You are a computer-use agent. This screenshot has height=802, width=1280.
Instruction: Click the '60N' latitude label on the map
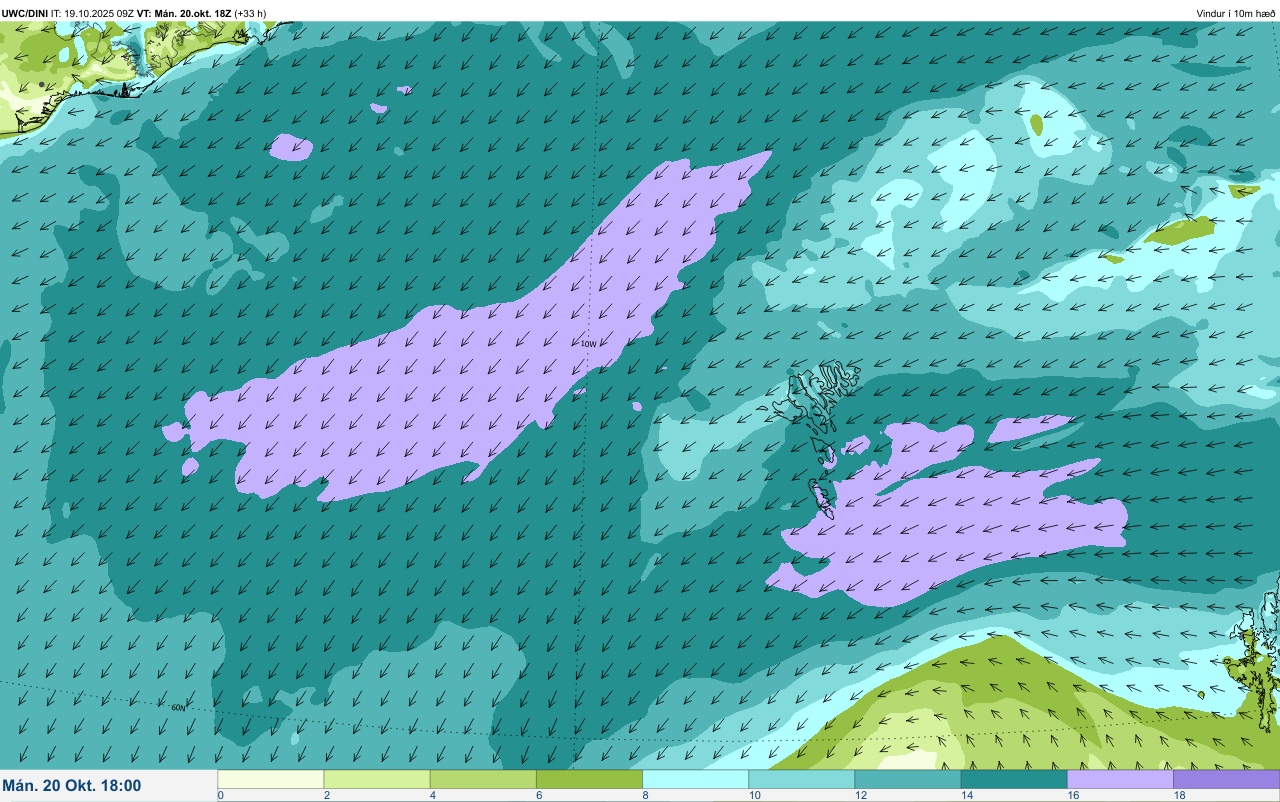click(x=178, y=708)
